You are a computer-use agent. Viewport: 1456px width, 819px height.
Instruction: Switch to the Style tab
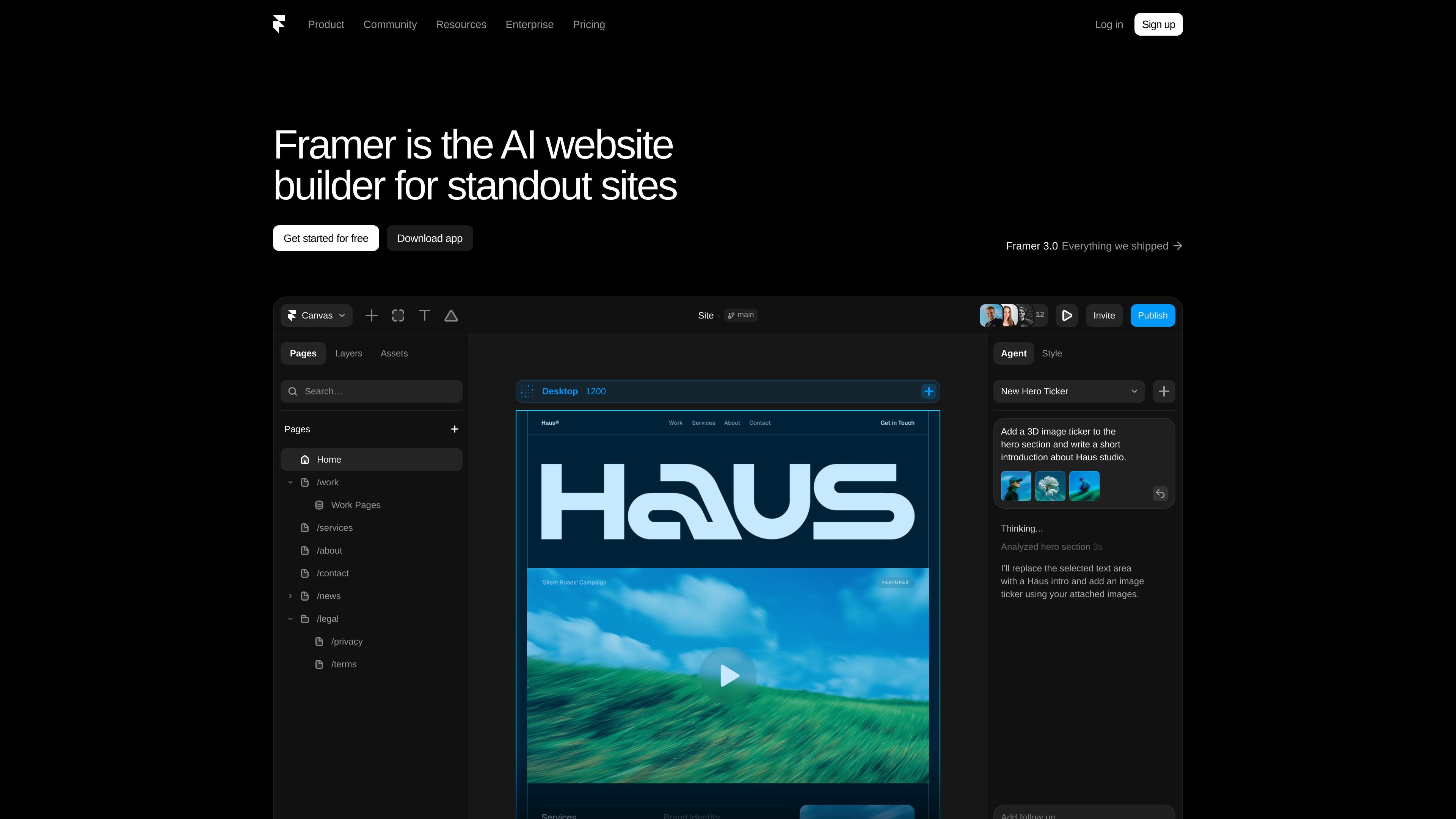coord(1051,353)
